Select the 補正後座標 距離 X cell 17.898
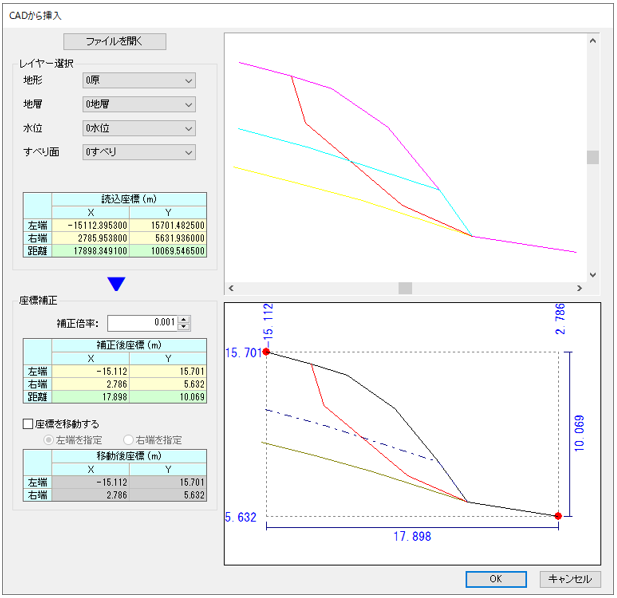The height and width of the screenshot is (598, 617). 91,397
